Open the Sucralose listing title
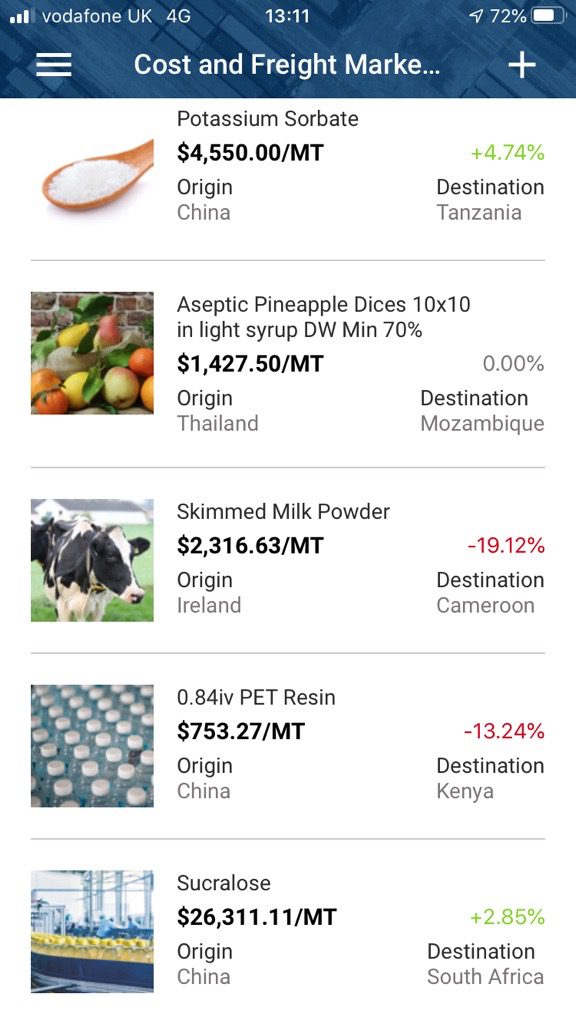576x1024 pixels. (x=223, y=883)
